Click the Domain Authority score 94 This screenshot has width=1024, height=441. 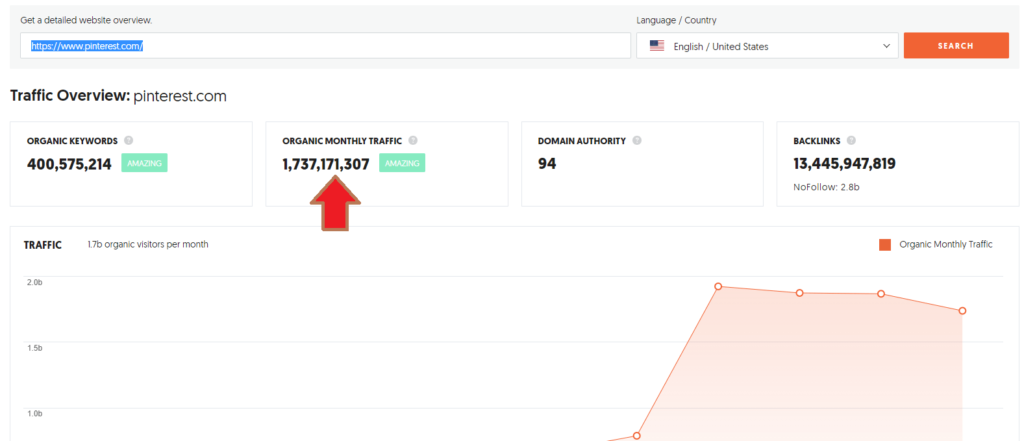point(547,164)
